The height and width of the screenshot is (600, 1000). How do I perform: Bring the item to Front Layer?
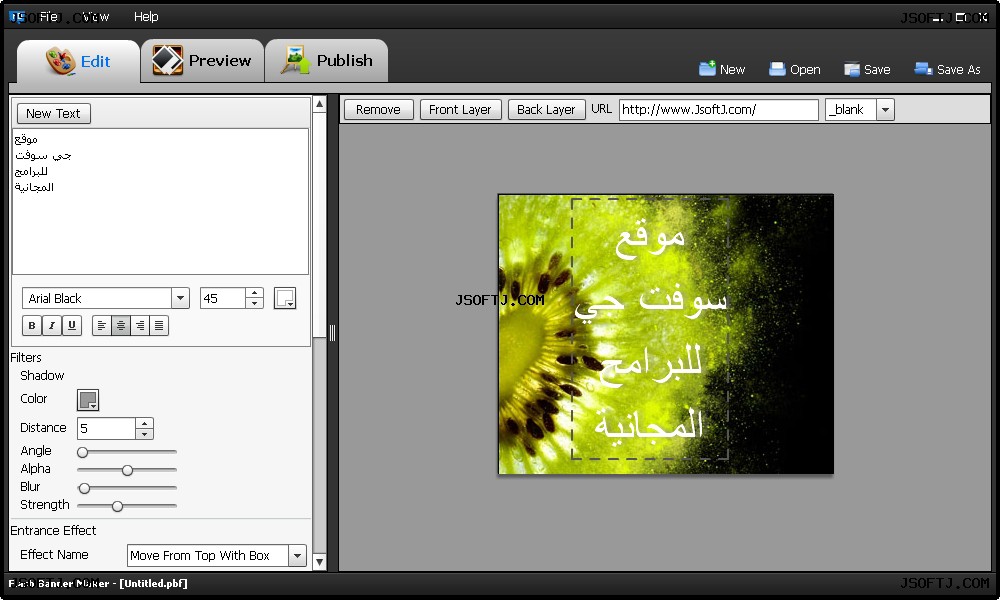tap(460, 110)
